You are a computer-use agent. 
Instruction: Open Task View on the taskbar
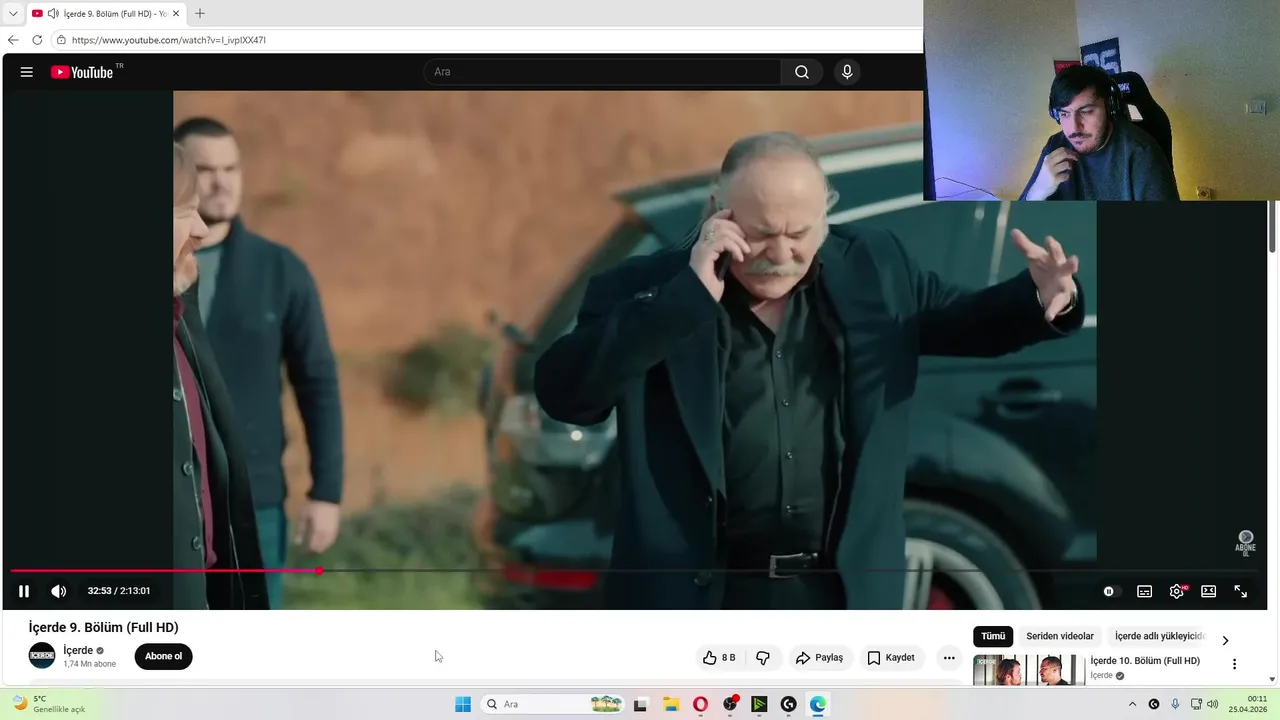pyautogui.click(x=640, y=704)
